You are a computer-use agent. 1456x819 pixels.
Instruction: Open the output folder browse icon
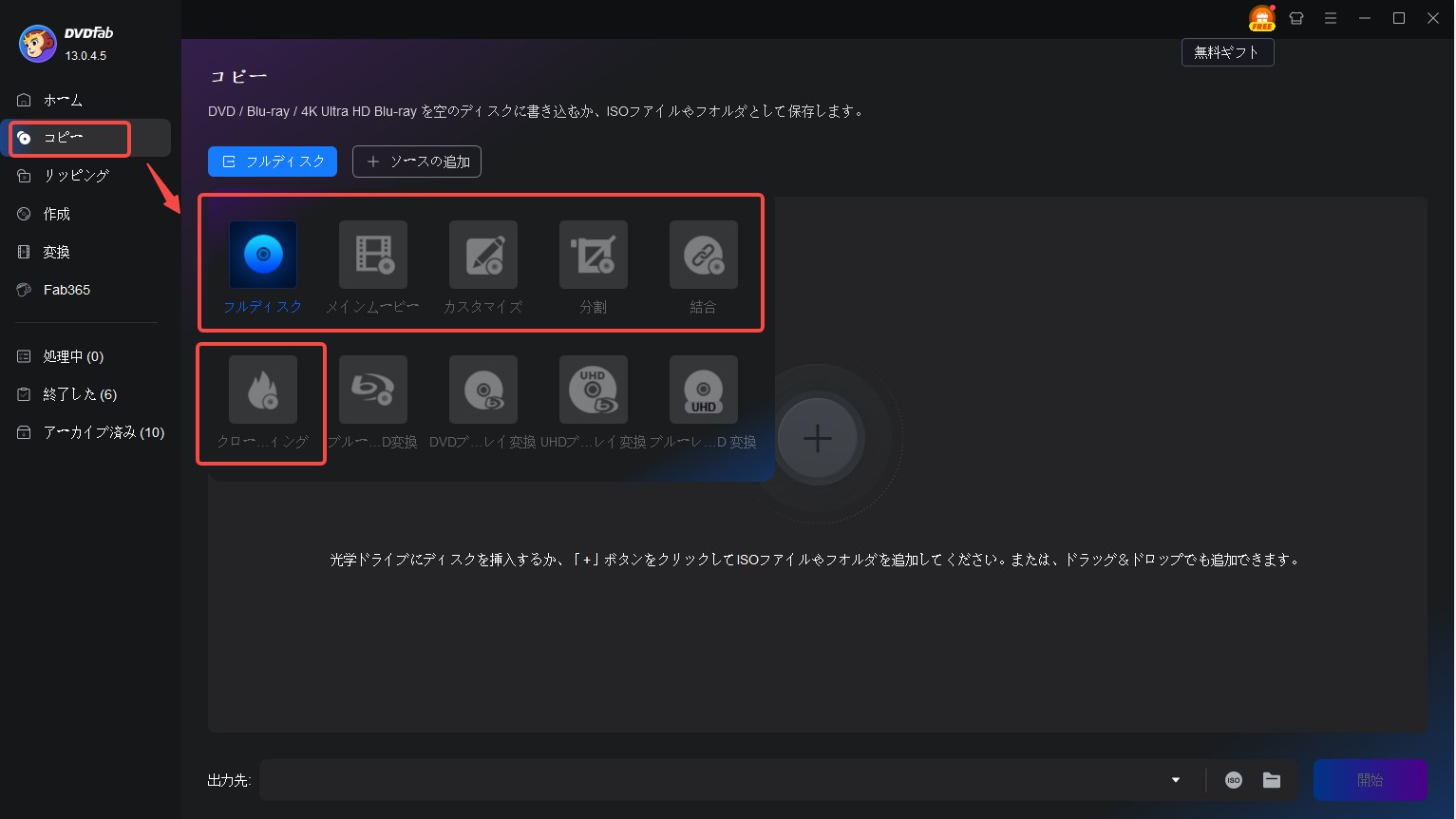coord(1272,780)
